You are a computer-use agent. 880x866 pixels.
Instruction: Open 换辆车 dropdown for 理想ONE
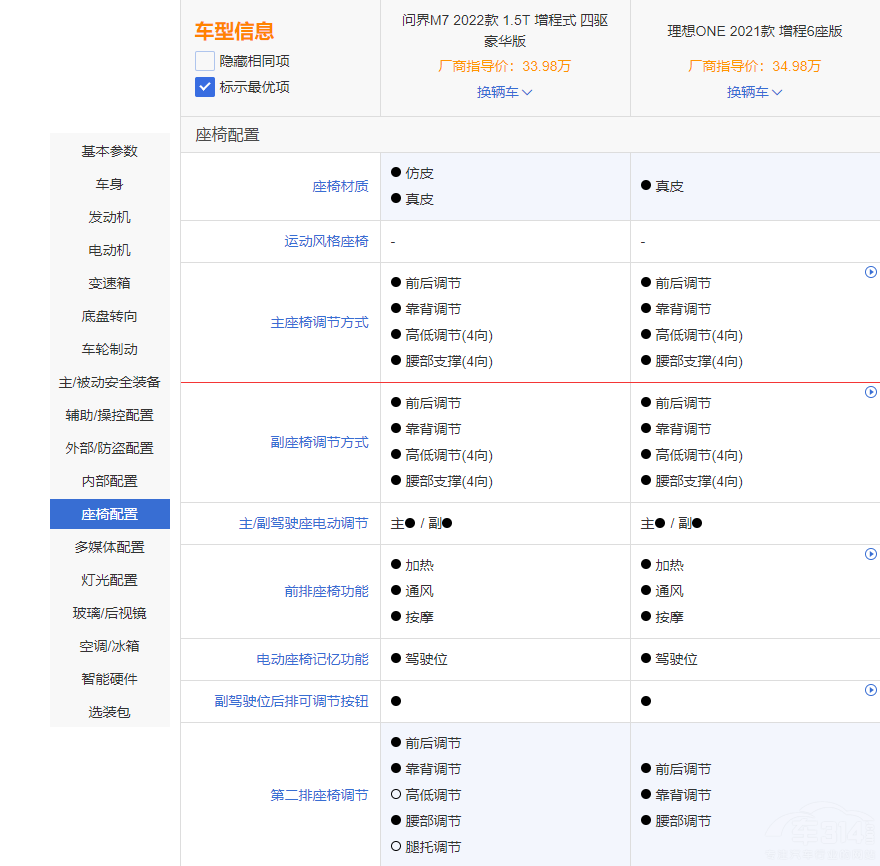[x=754, y=92]
